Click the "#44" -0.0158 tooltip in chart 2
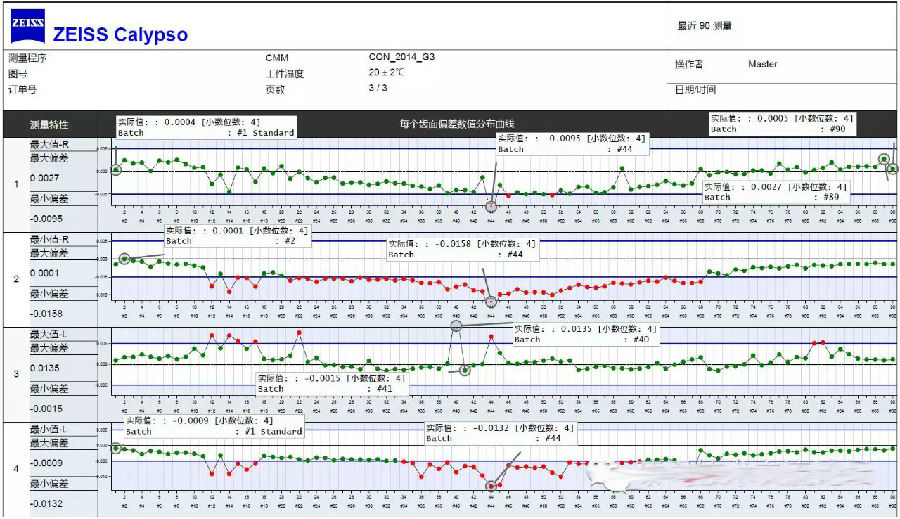The image size is (900, 519). pyautogui.click(x=463, y=249)
